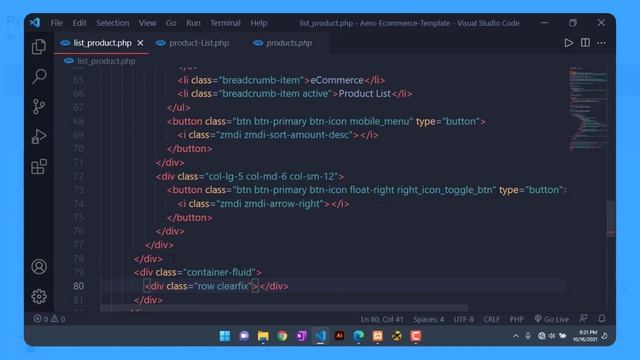
Task: Click the VS Code logo icon
Action: point(35,23)
